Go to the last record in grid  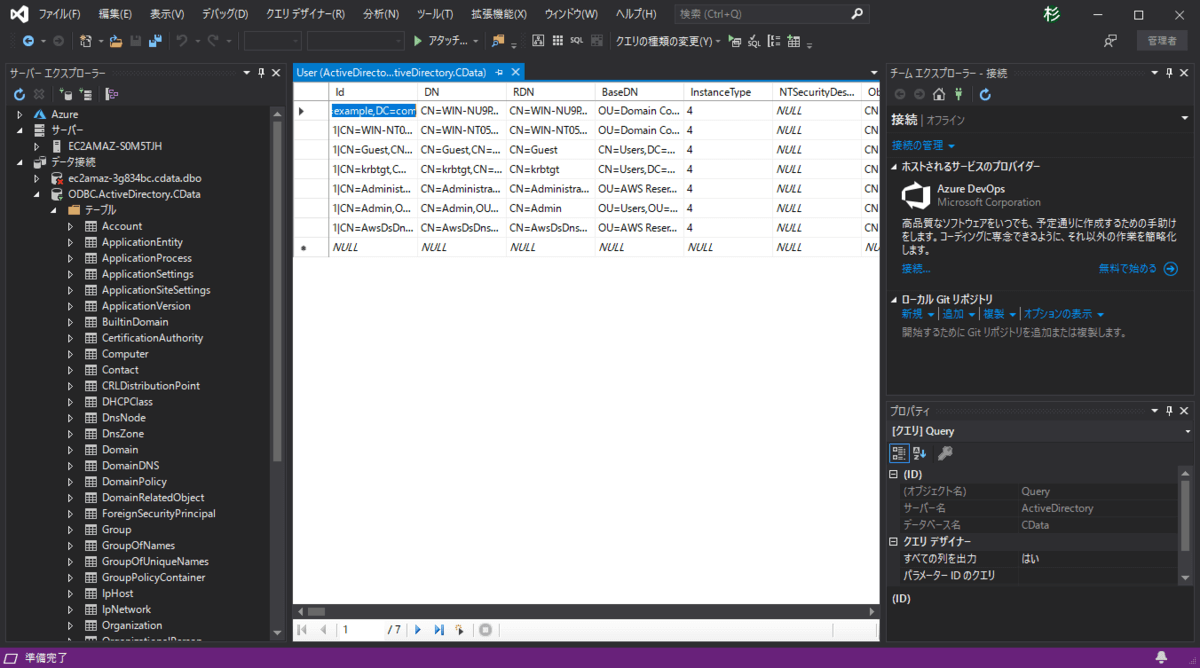click(x=439, y=630)
